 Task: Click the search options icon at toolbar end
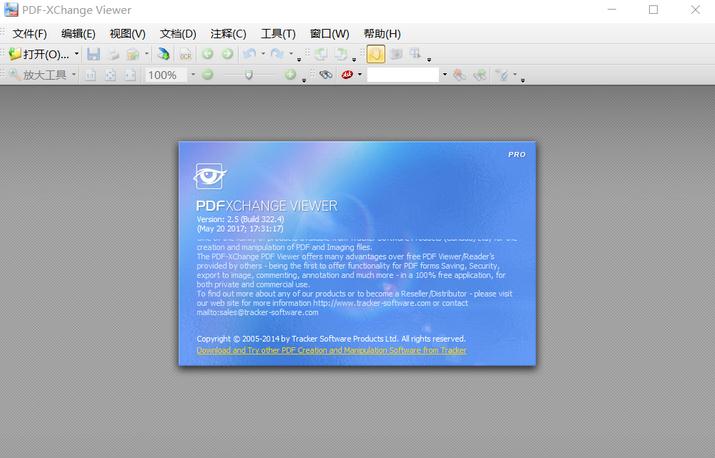tap(503, 75)
